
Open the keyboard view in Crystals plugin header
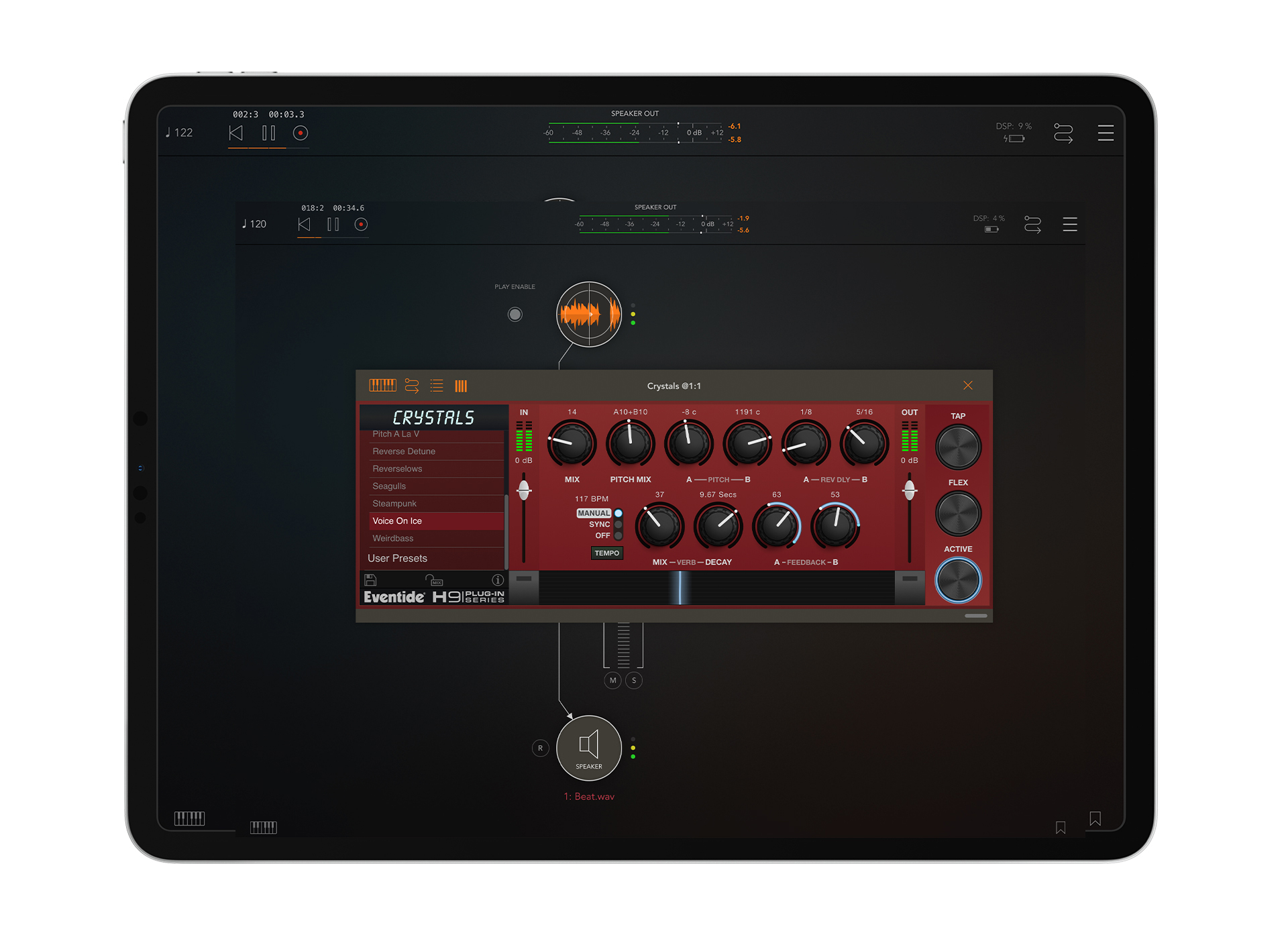pyautogui.click(x=382, y=386)
